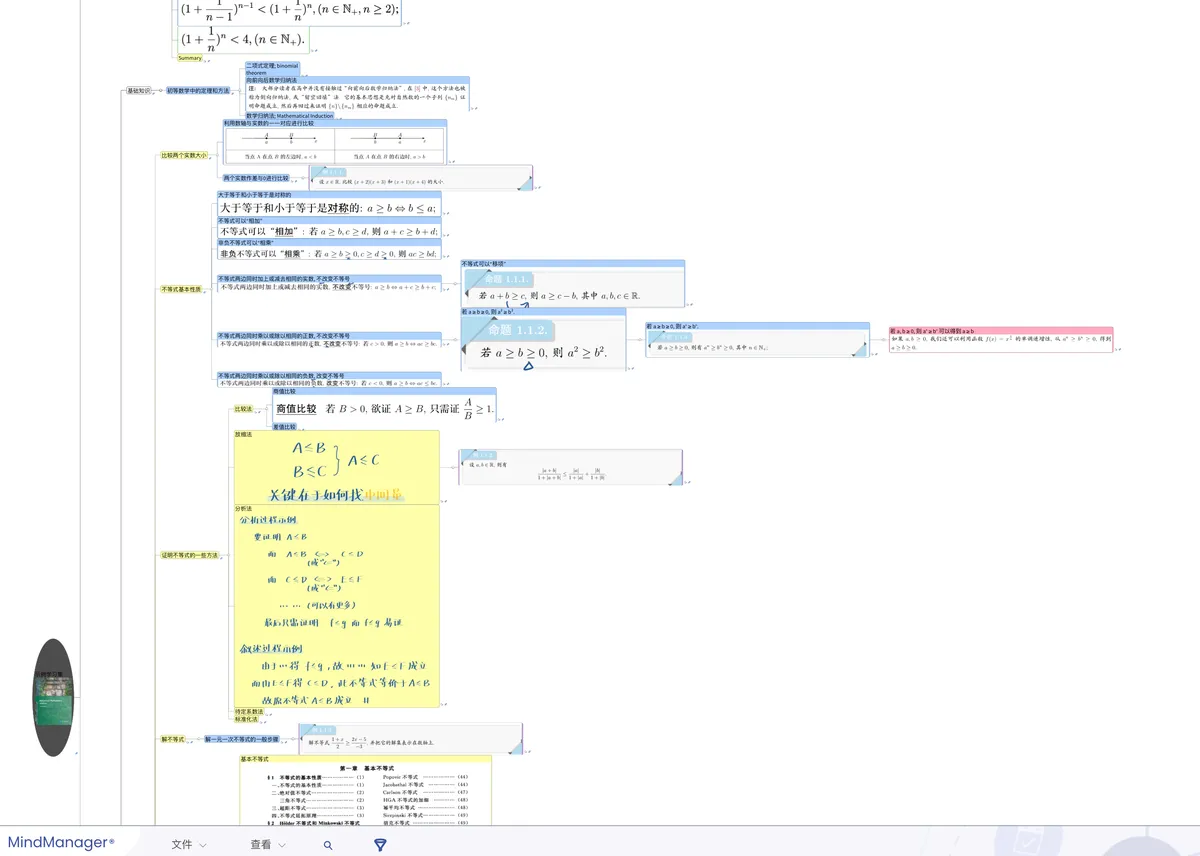Select the 比较法 topic
The height and width of the screenshot is (856, 1200).
(243, 409)
